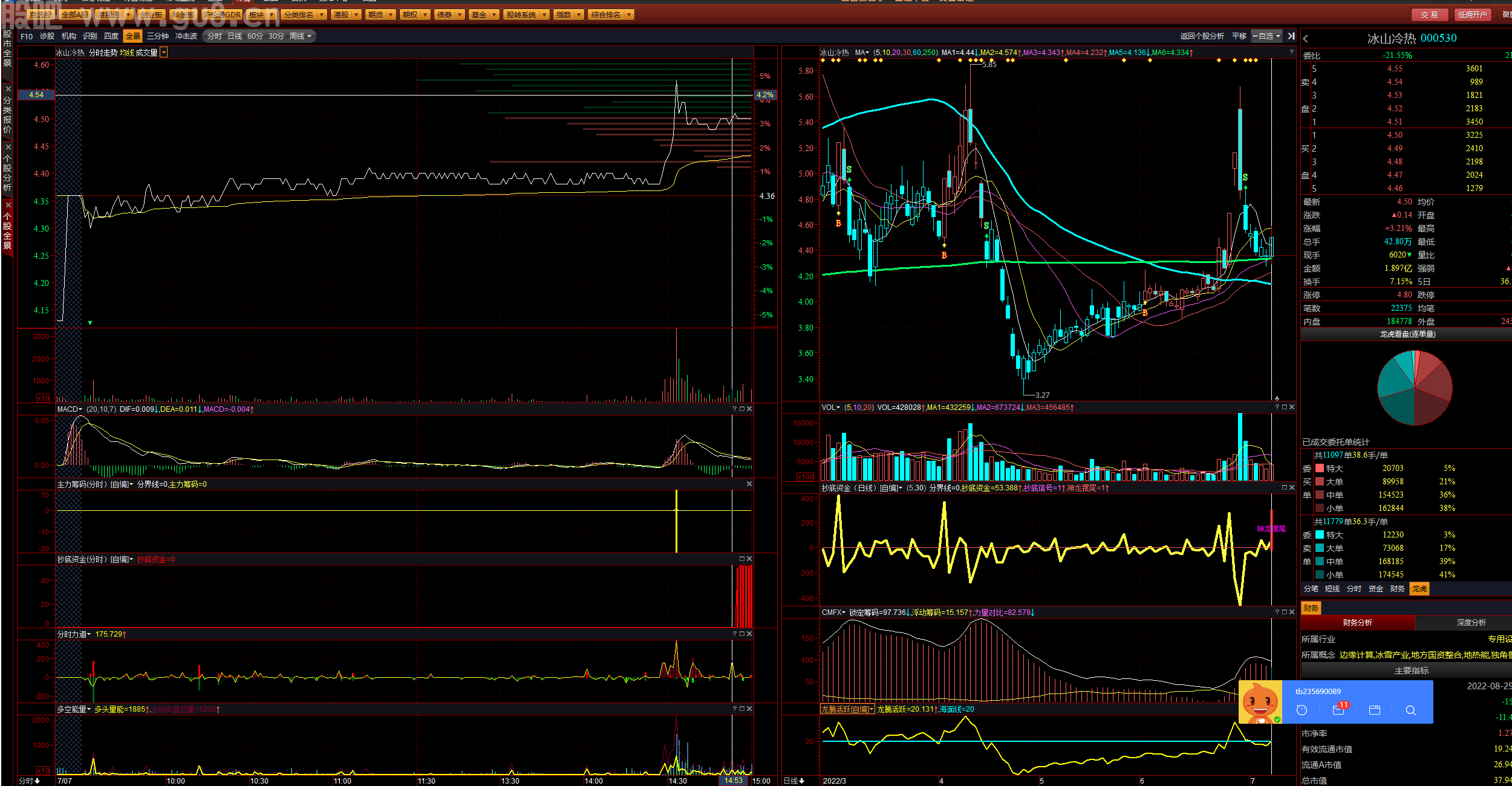Click the 交易 button
The width and height of the screenshot is (1512, 786).
[x=1430, y=15]
